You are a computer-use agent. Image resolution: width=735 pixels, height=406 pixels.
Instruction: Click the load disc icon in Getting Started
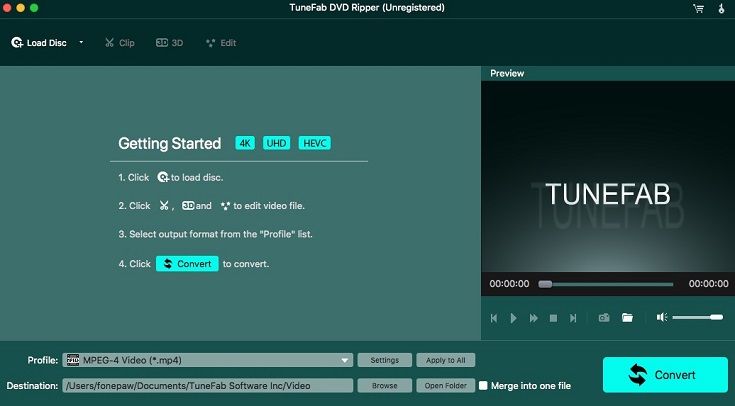[163, 177]
